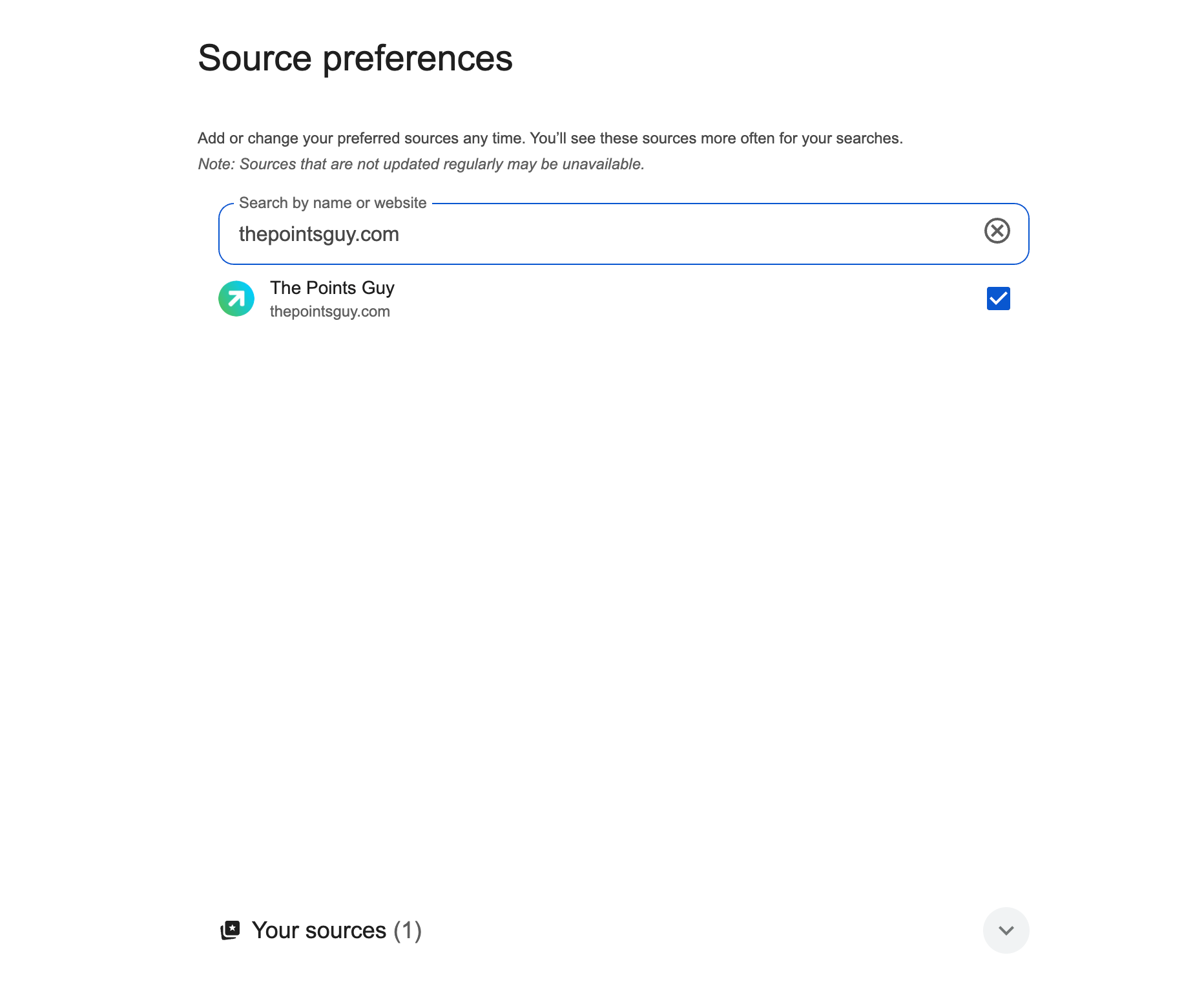Click the Source preferences page title
The image size is (1204, 986).
click(355, 58)
